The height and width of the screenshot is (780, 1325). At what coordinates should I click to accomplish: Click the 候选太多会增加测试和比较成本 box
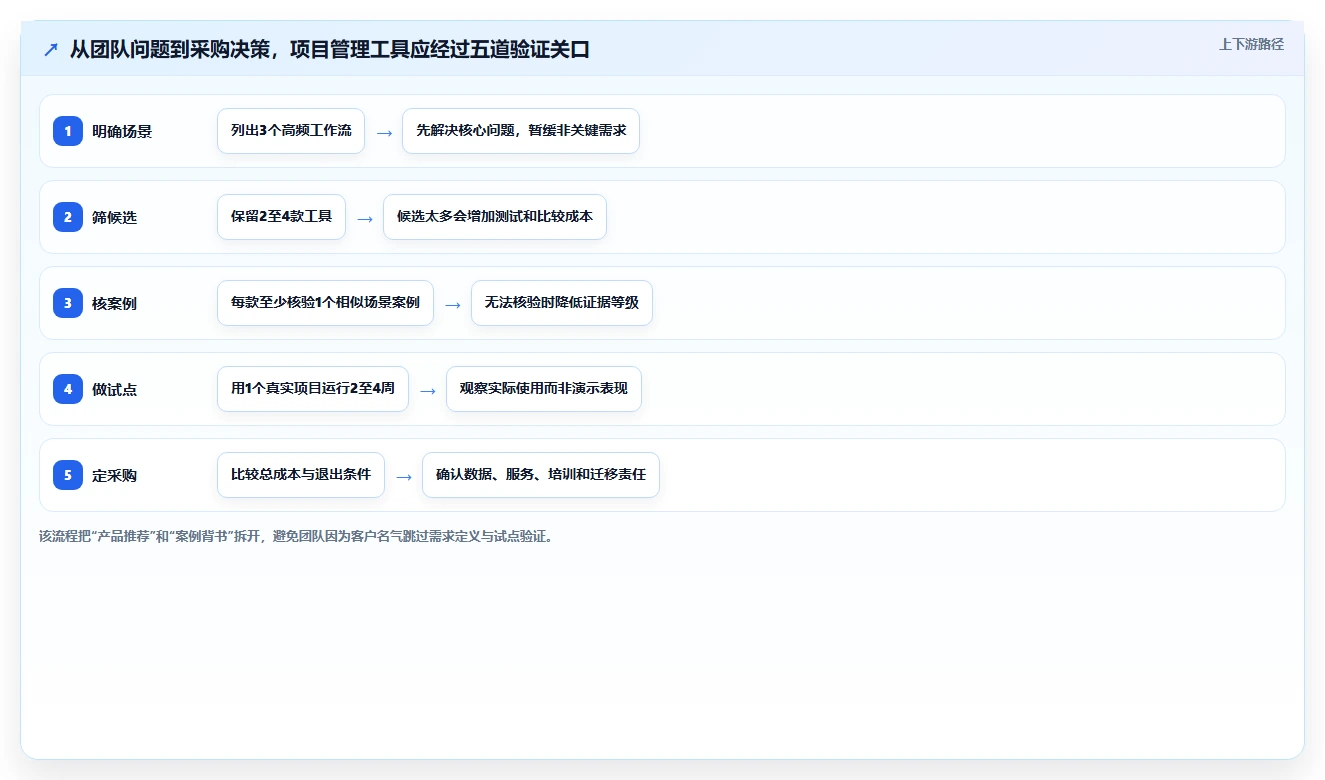click(x=495, y=217)
